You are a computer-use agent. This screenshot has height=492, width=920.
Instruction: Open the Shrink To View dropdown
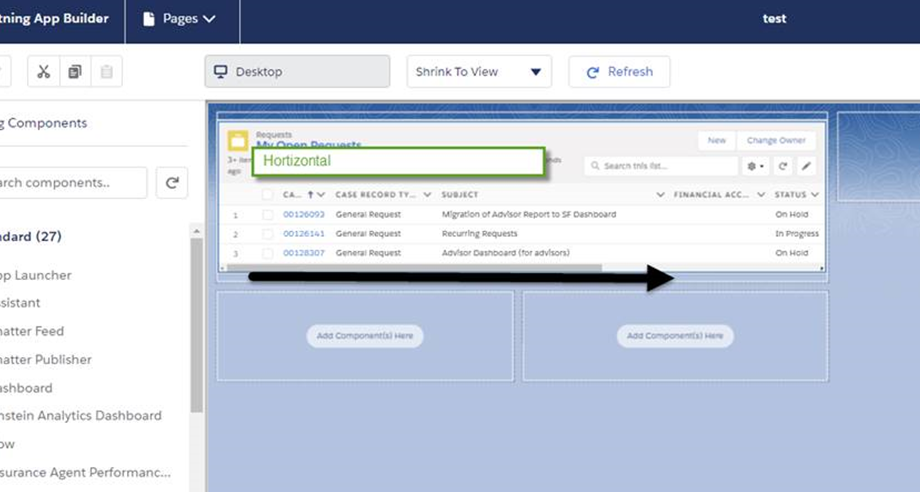[x=479, y=72]
